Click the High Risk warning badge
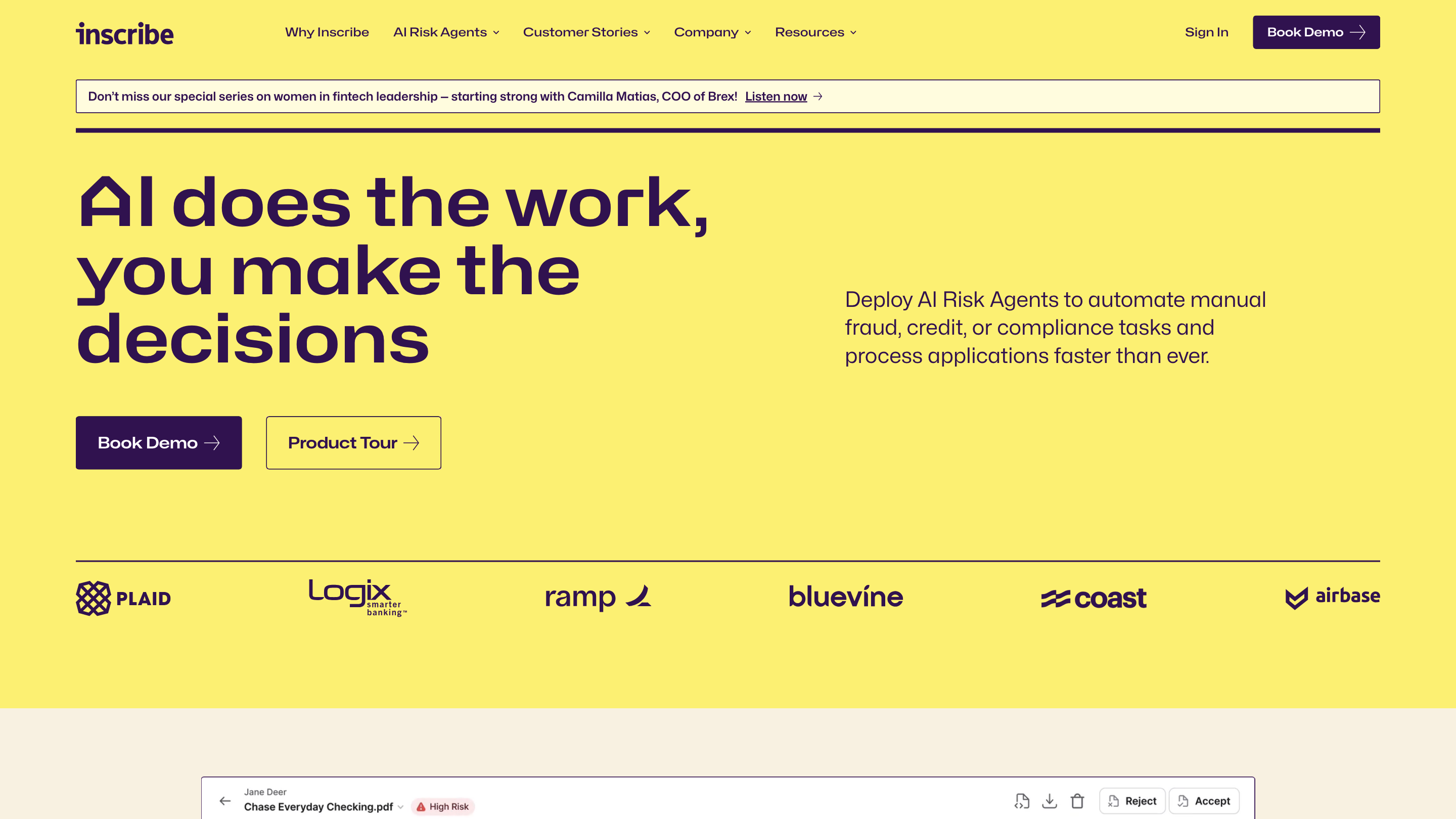Screen dimensions: 1456x819 click(443, 806)
